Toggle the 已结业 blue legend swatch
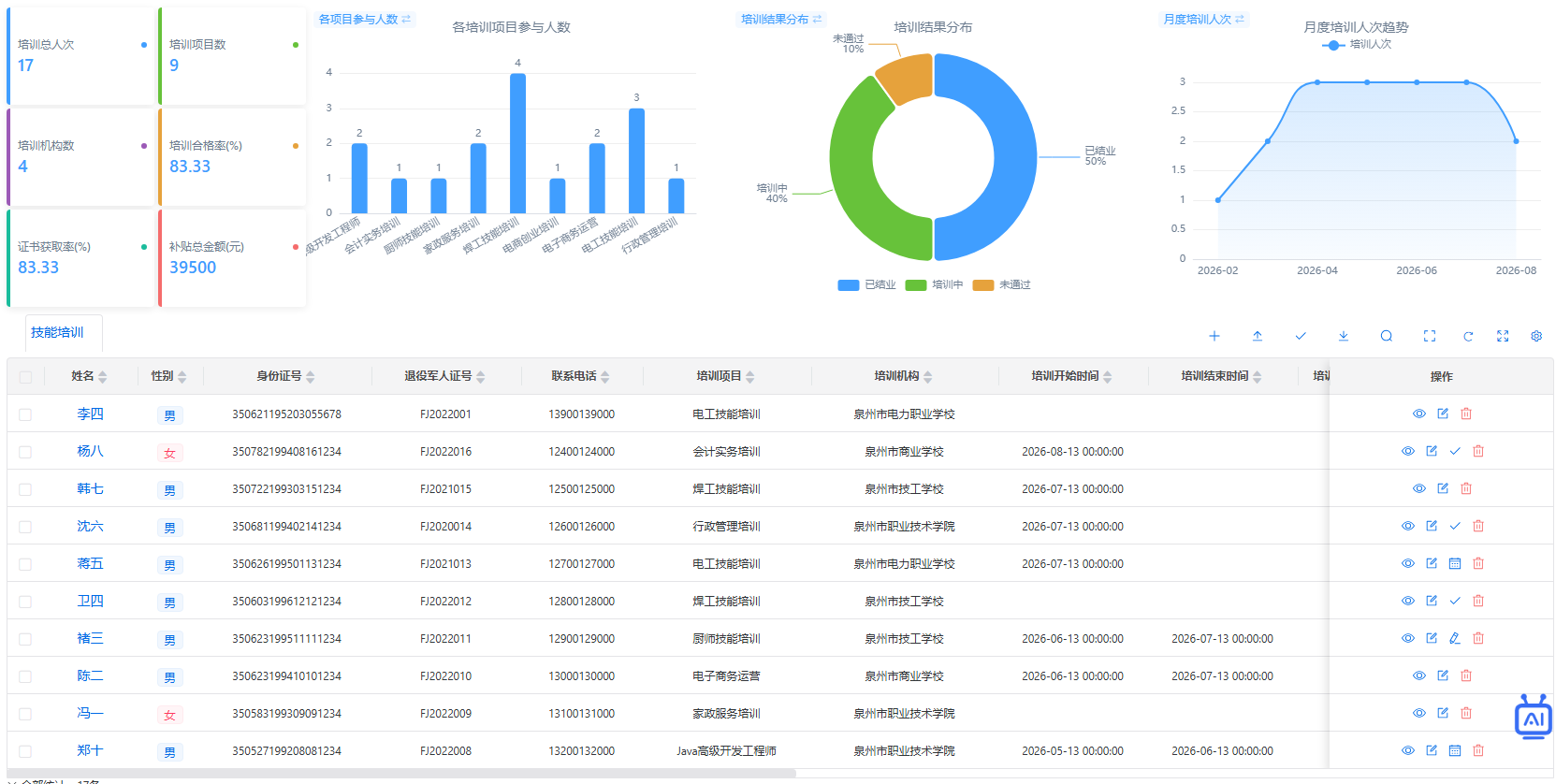Image resolution: width=1556 pixels, height=784 pixels. pyautogui.click(x=849, y=285)
